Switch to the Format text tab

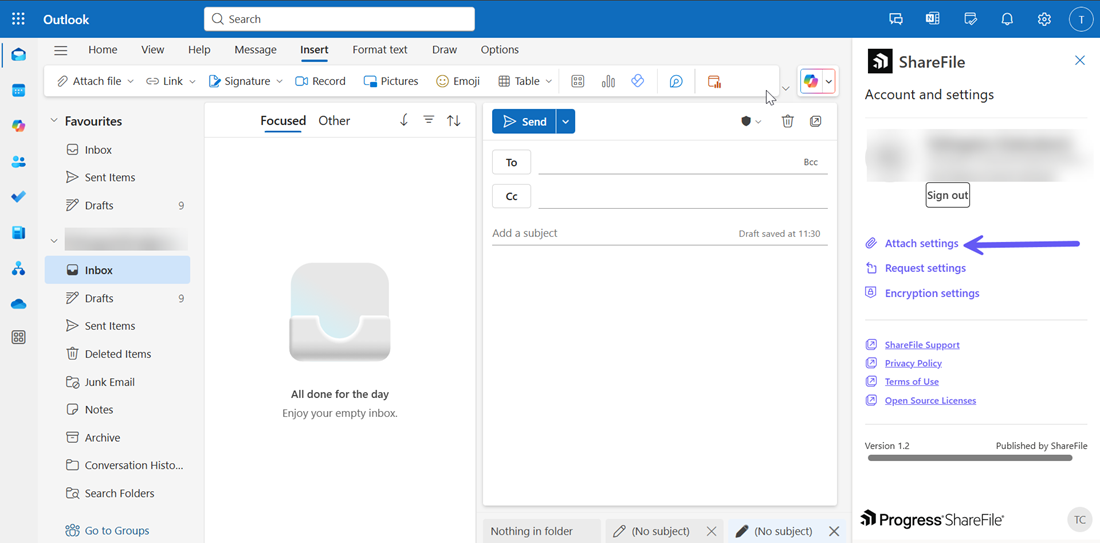379,50
